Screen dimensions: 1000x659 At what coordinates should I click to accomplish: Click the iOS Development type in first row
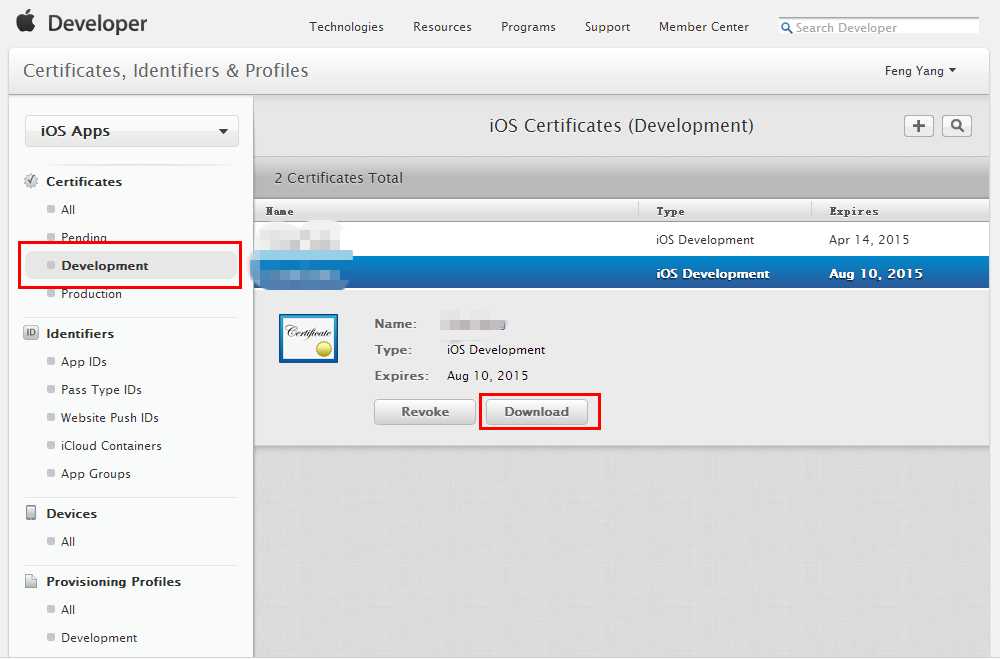coord(705,240)
